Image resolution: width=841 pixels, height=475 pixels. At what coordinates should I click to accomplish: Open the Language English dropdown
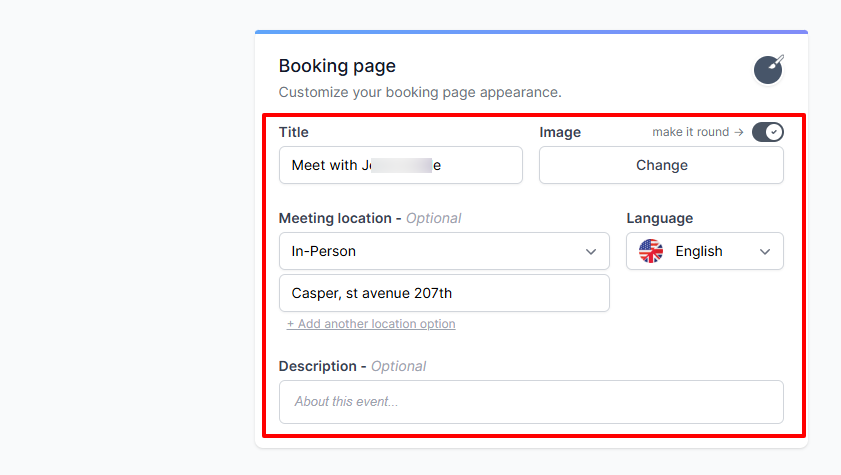point(705,251)
